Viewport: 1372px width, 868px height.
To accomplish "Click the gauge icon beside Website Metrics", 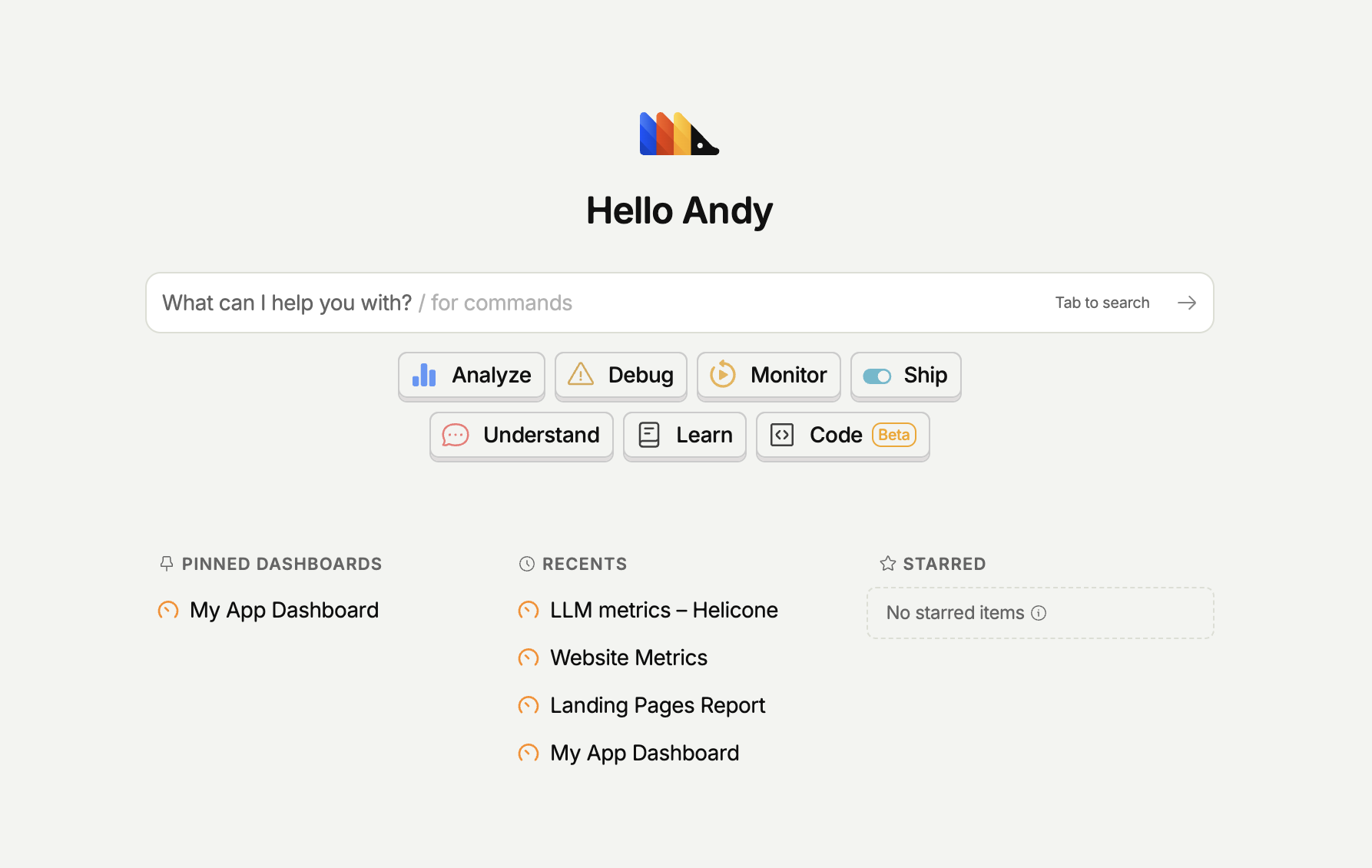I will pos(529,658).
